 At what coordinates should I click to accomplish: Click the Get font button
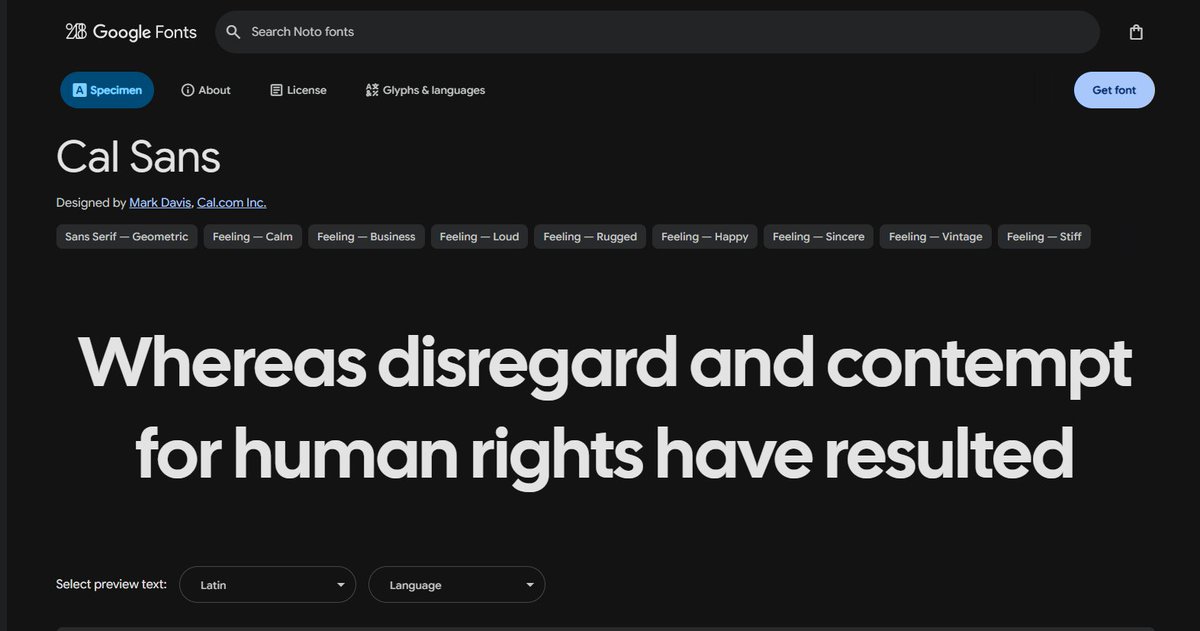point(1114,90)
